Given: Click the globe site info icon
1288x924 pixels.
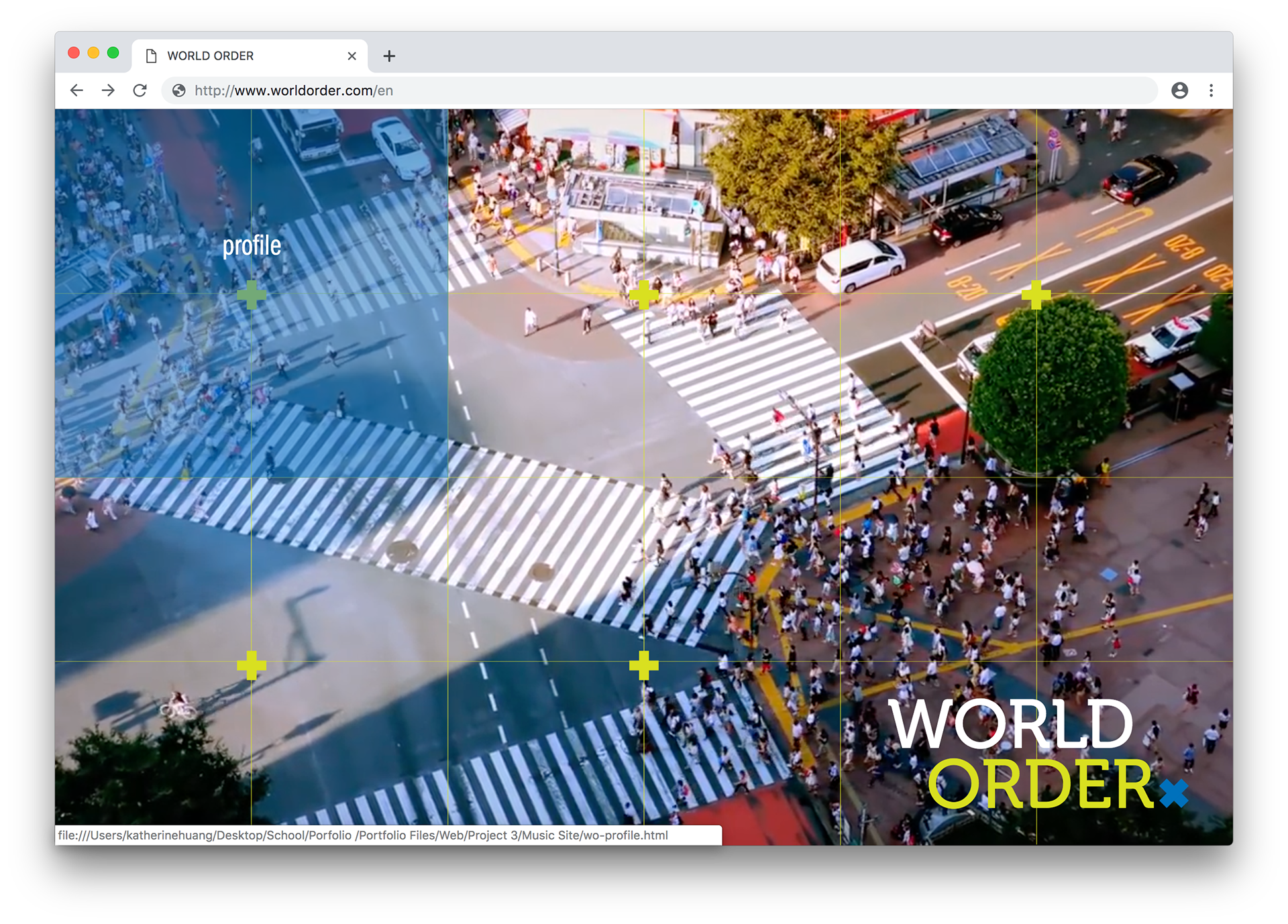Looking at the screenshot, I should (178, 91).
